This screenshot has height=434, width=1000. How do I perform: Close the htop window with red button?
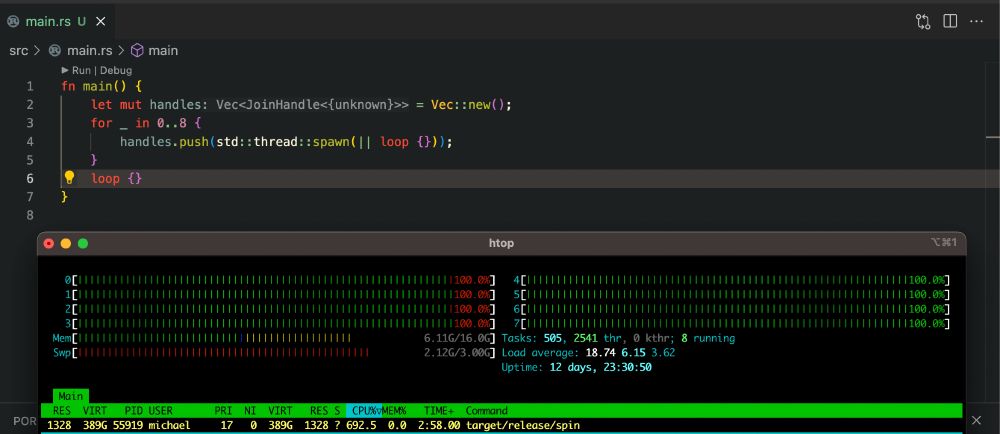[x=48, y=243]
